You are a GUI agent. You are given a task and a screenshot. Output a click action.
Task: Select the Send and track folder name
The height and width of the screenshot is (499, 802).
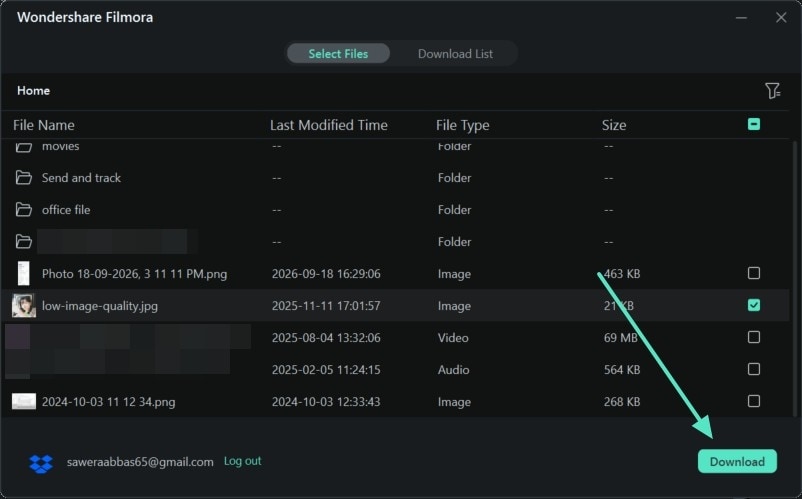81,177
